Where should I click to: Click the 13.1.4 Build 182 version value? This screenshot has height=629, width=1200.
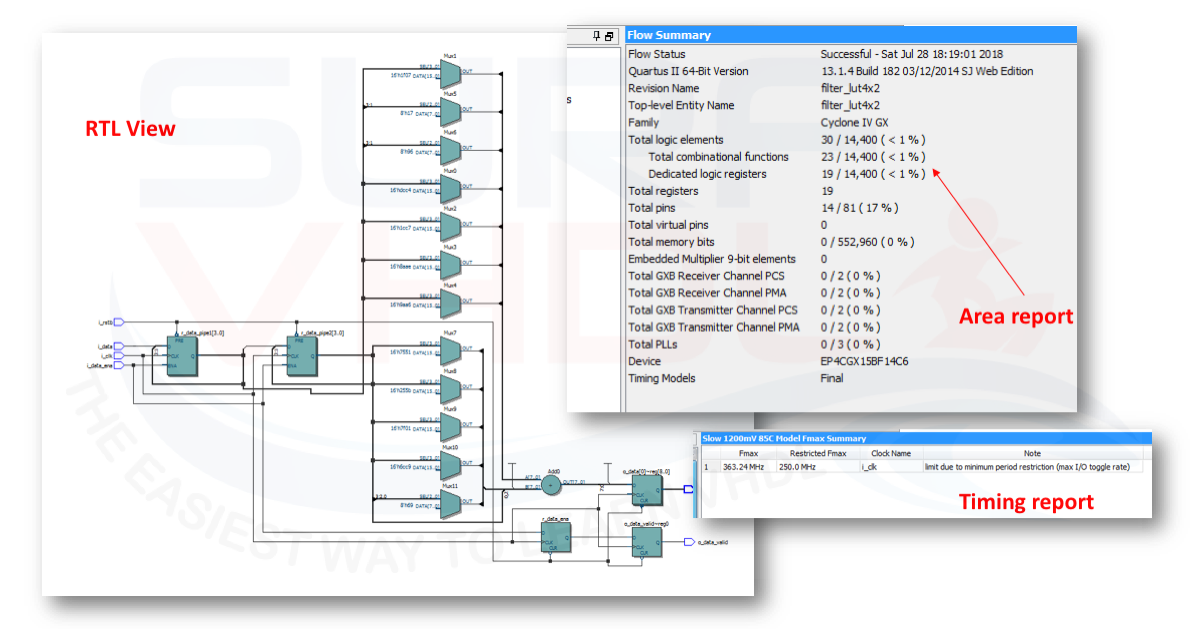pos(927,71)
